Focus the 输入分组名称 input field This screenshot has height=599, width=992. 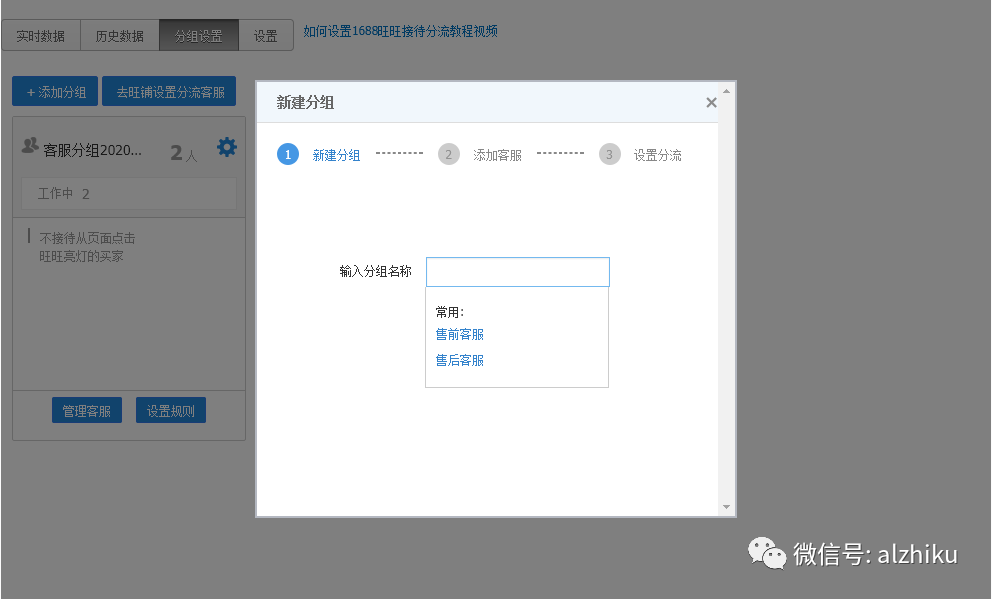518,272
